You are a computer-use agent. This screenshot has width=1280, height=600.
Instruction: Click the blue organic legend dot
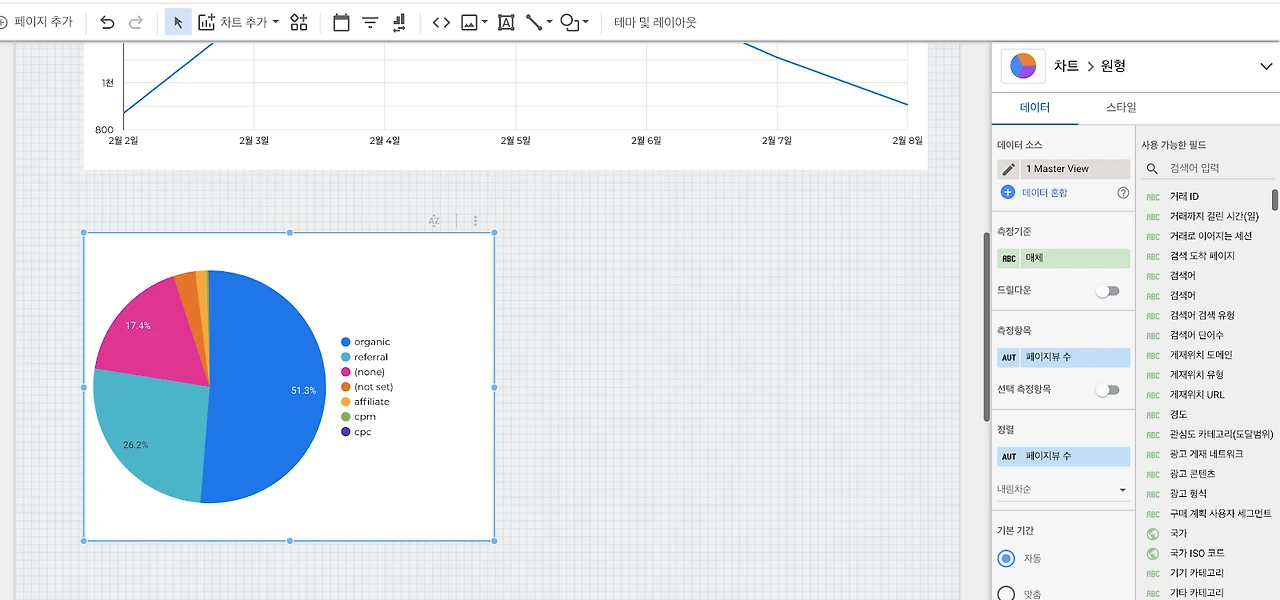pos(346,342)
